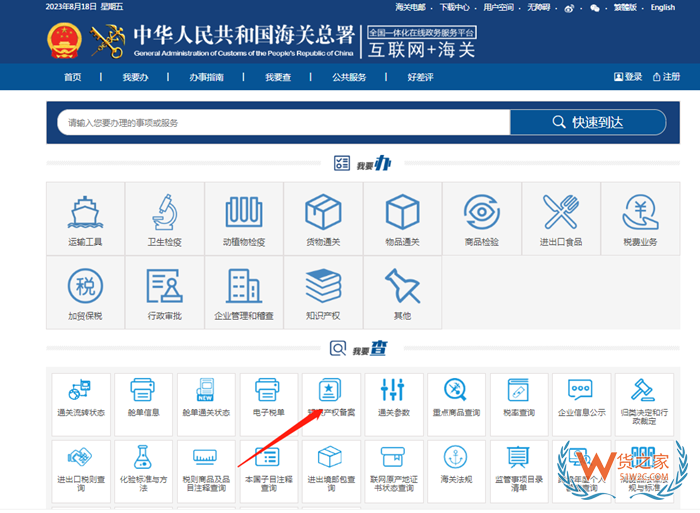Viewport: 700px width, 513px height.
Task: Select 好差评 in navigation bar
Action: [420, 77]
